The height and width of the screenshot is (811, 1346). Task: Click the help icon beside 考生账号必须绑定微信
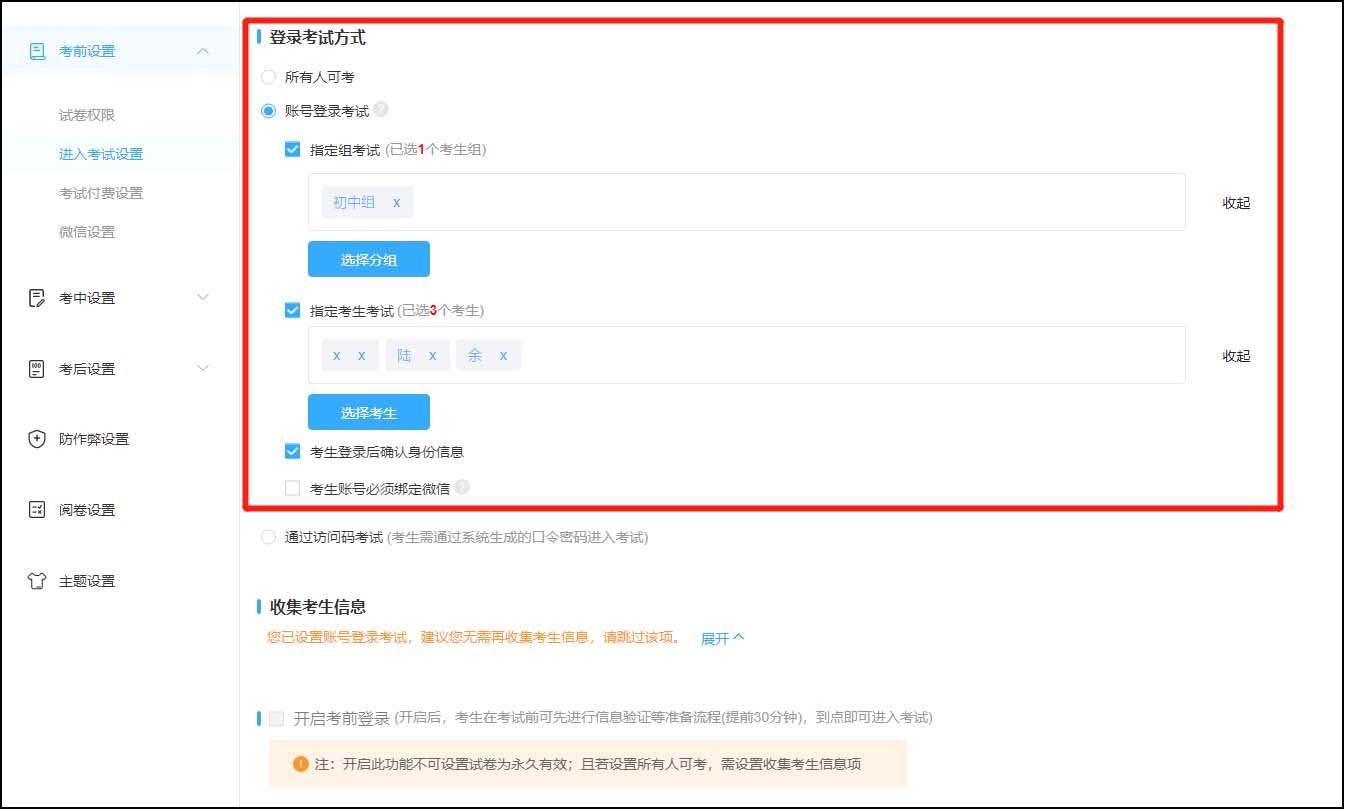coord(462,487)
